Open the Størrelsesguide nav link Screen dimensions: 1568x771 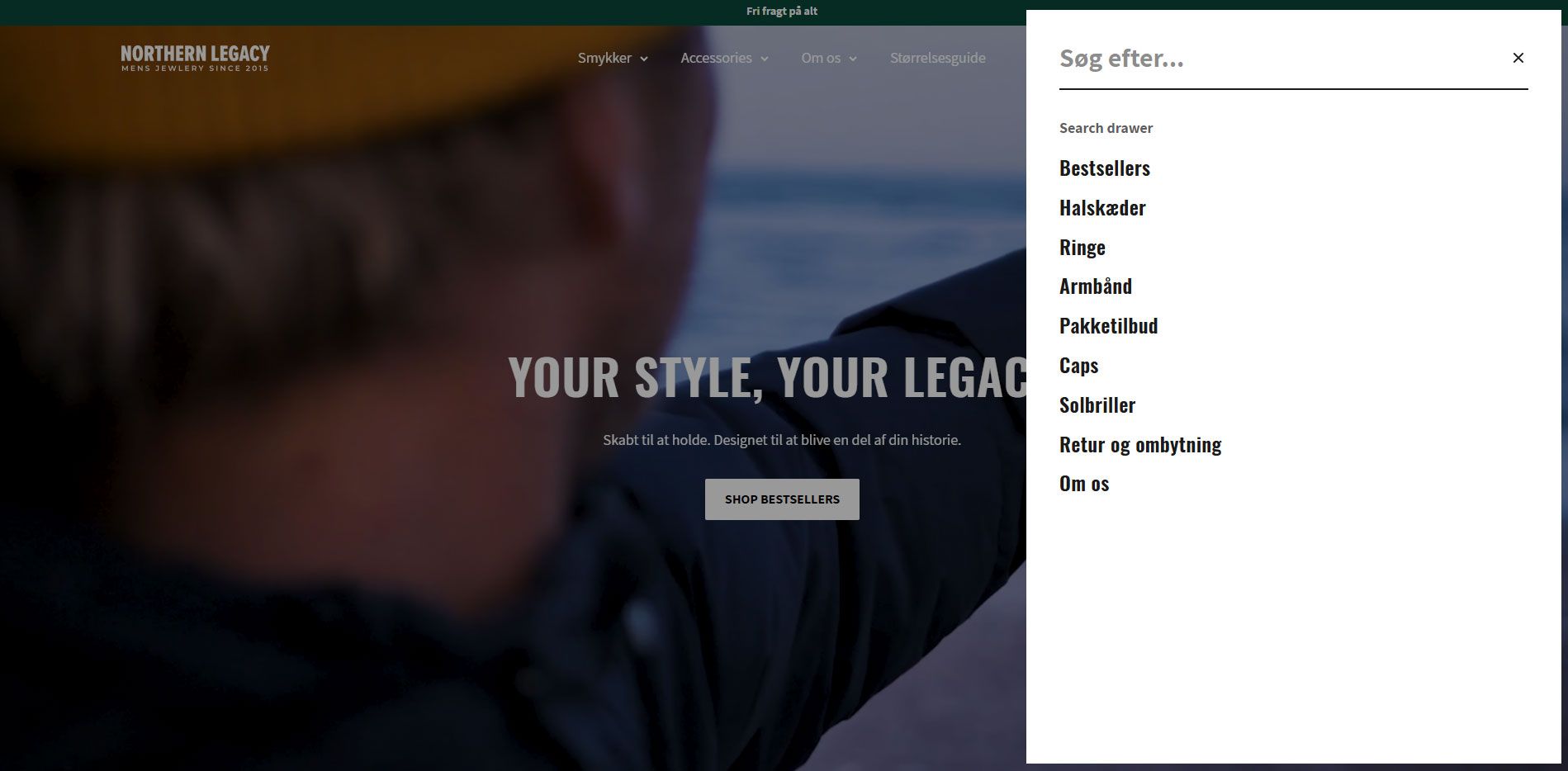tap(937, 58)
